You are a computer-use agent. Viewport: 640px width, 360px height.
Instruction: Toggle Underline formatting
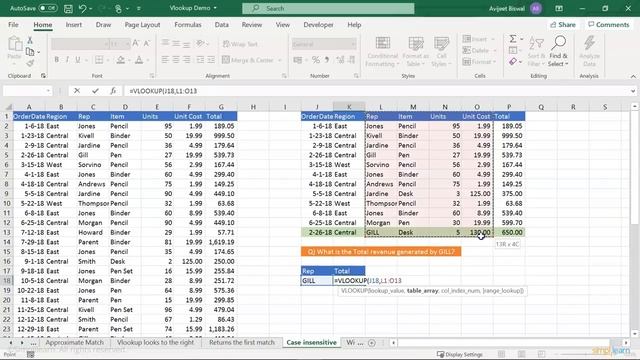[x=78, y=60]
